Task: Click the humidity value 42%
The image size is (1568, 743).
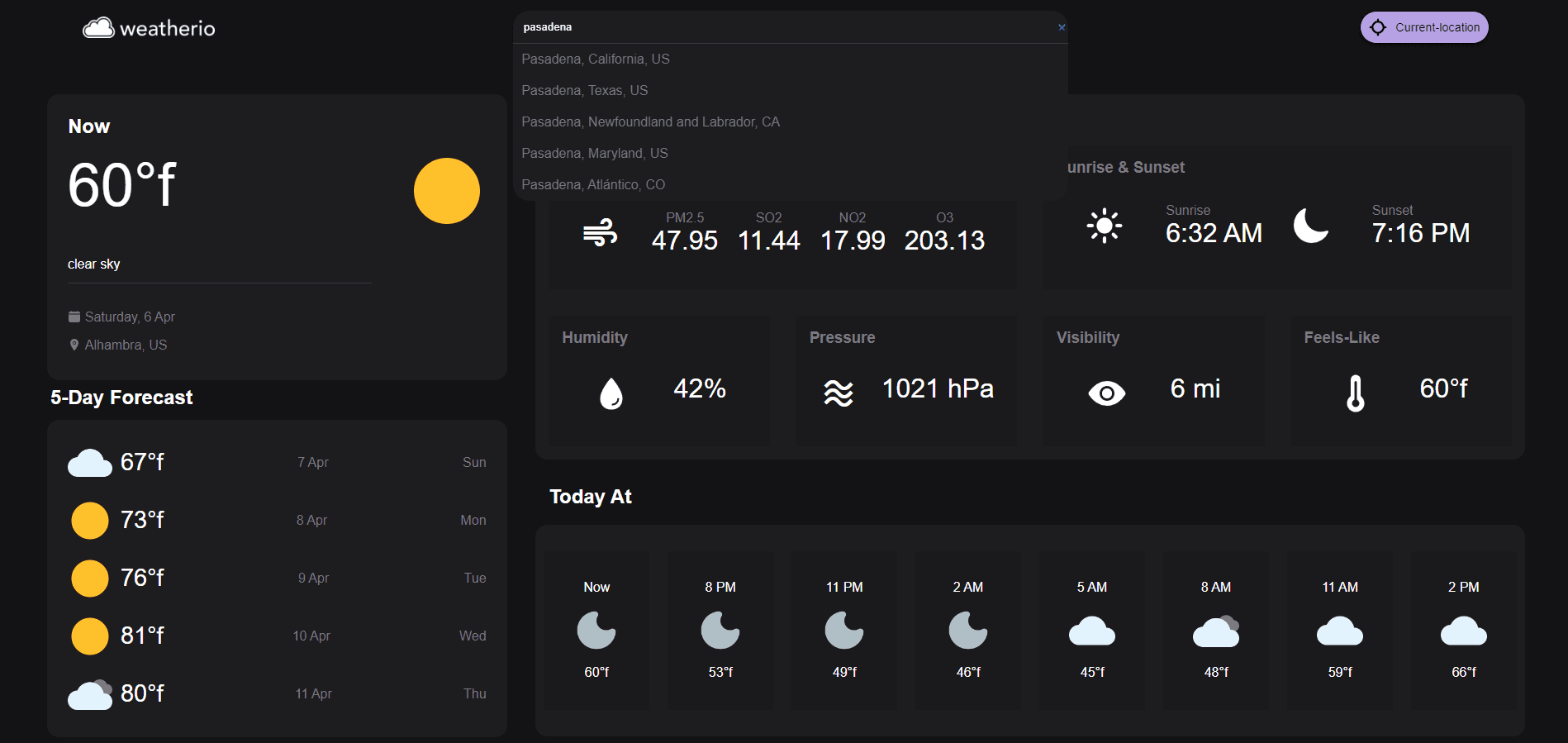Action: click(700, 388)
